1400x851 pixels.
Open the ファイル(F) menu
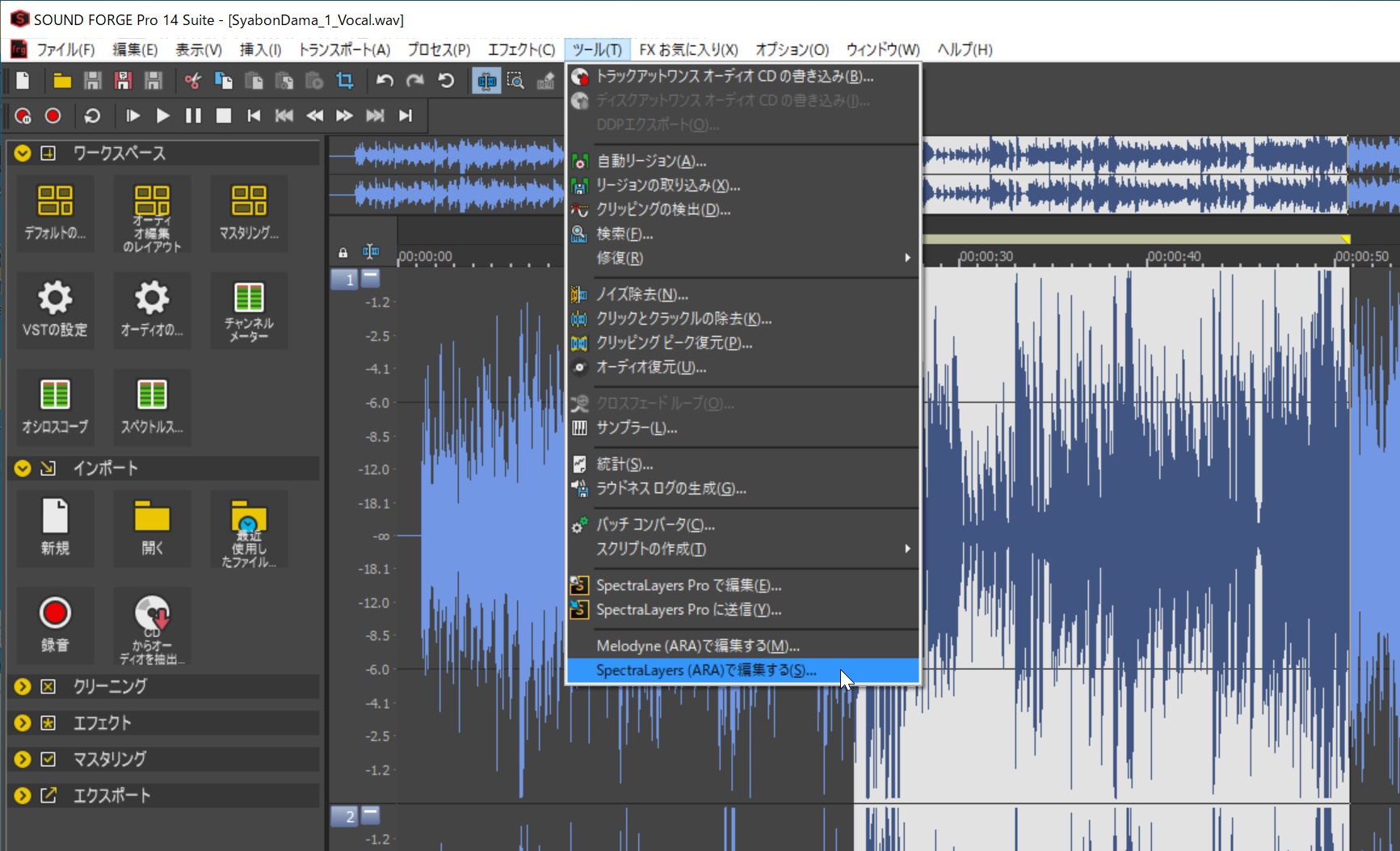[x=65, y=49]
